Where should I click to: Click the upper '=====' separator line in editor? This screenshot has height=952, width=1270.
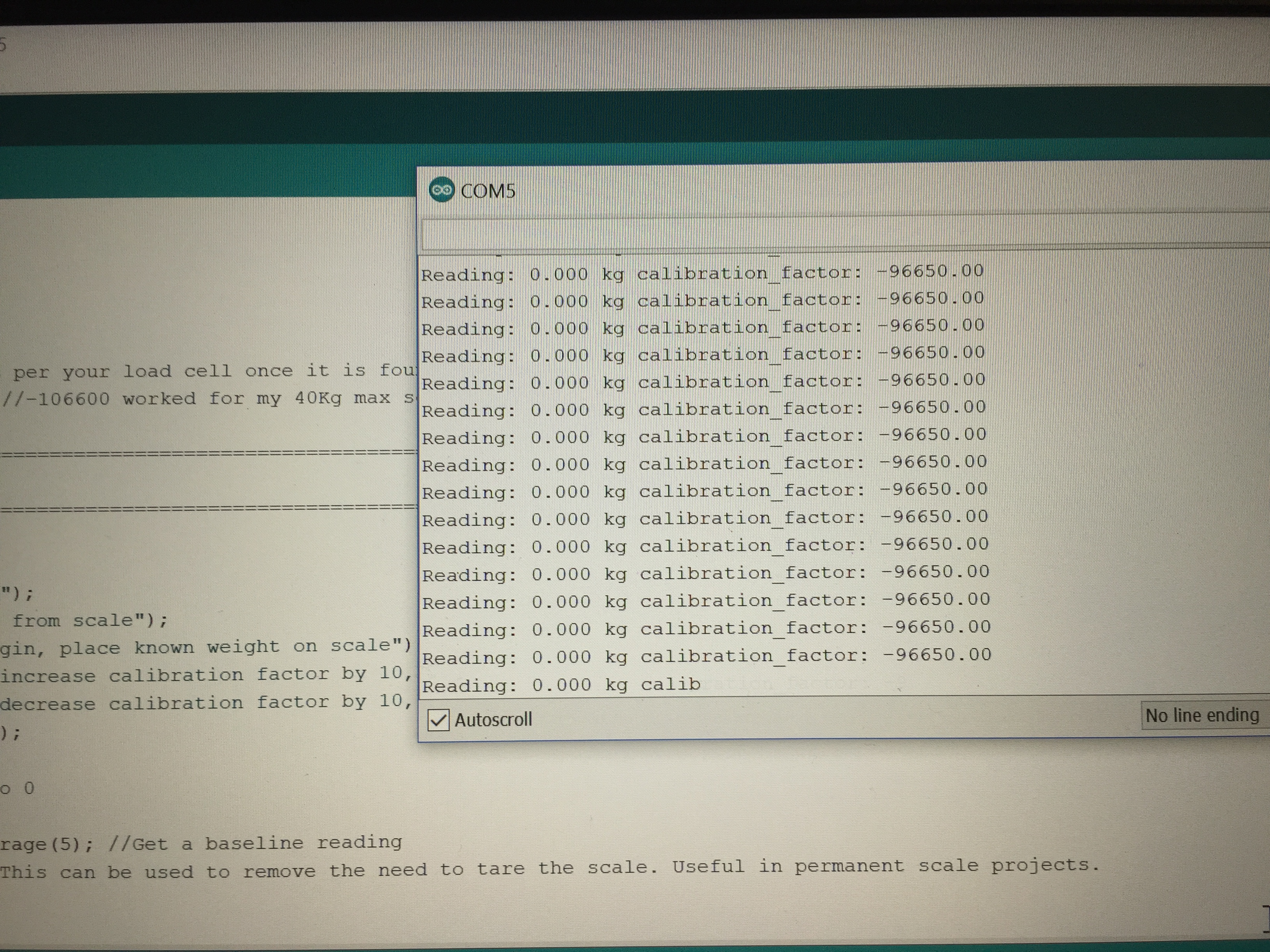(x=207, y=453)
